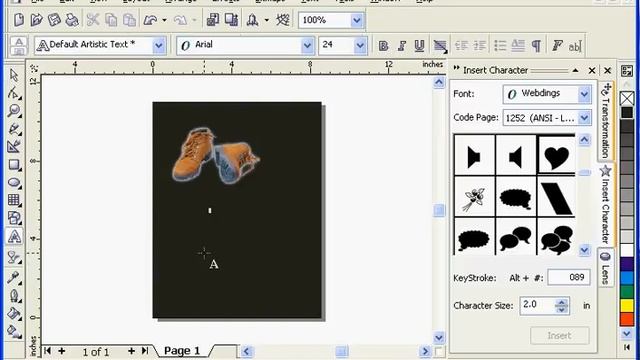
Task: Click the New document icon
Action: 18,20
